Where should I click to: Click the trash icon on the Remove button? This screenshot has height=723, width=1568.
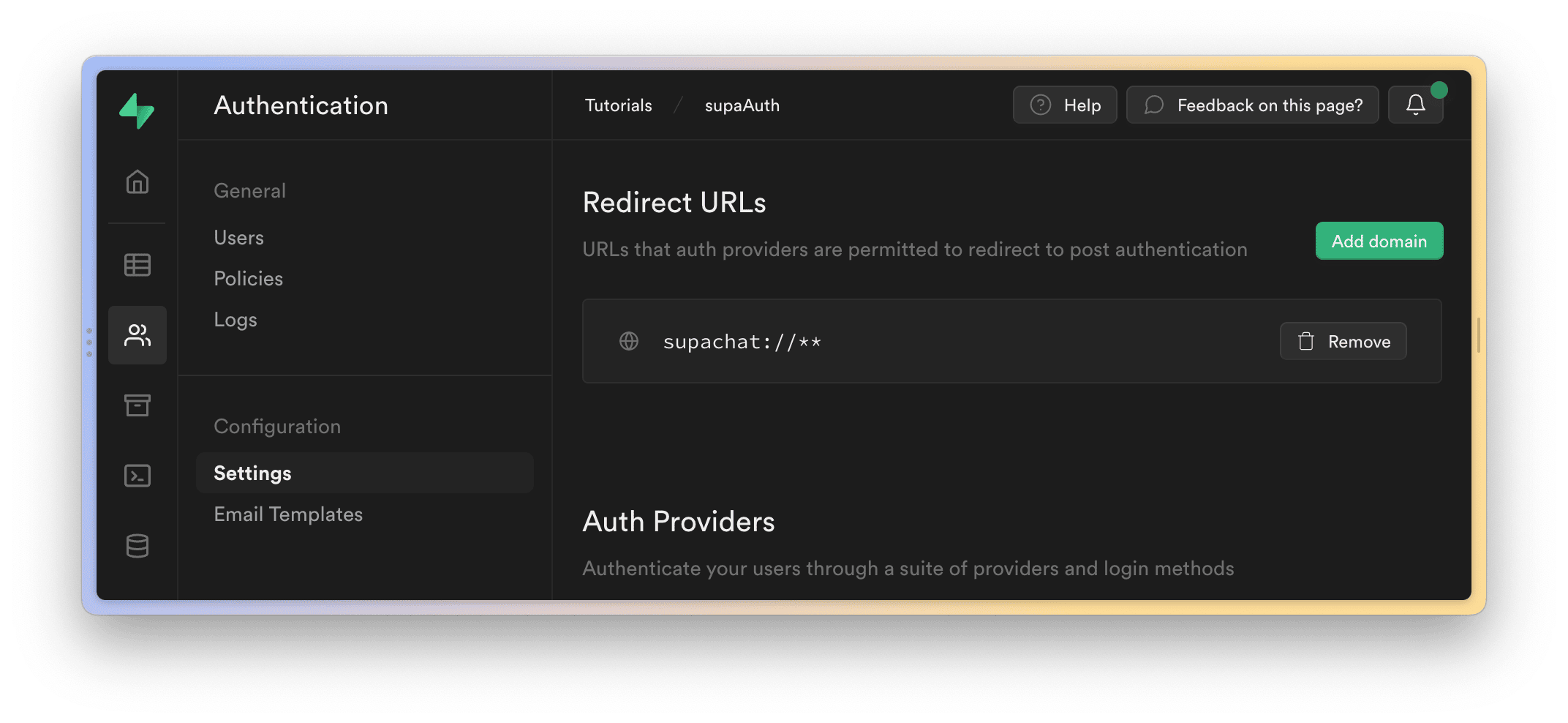tap(1306, 340)
